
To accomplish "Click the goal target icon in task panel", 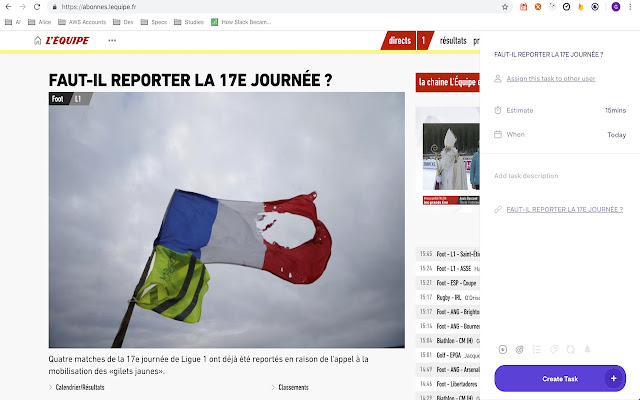I will [x=519, y=349].
